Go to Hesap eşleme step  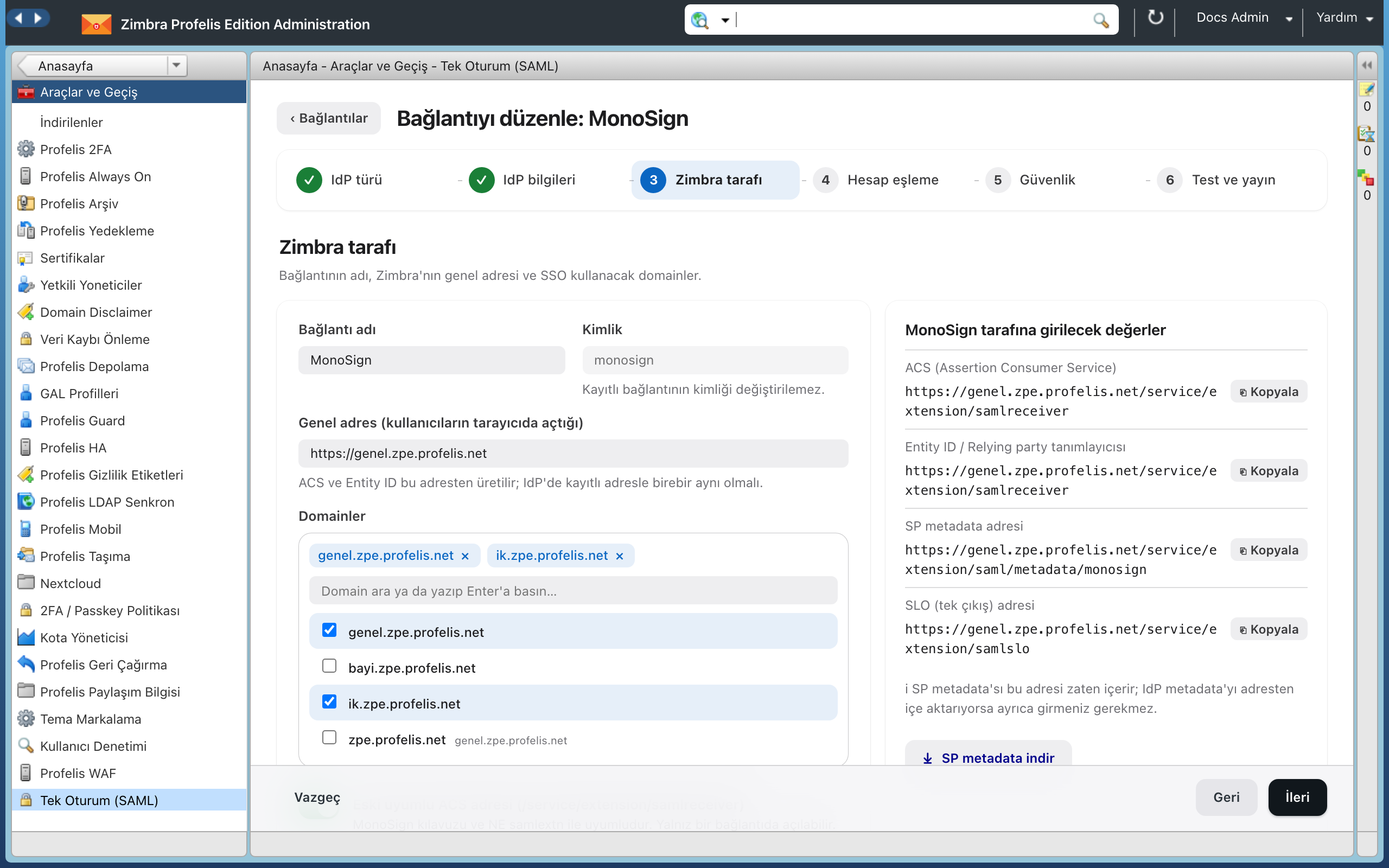pos(876,180)
